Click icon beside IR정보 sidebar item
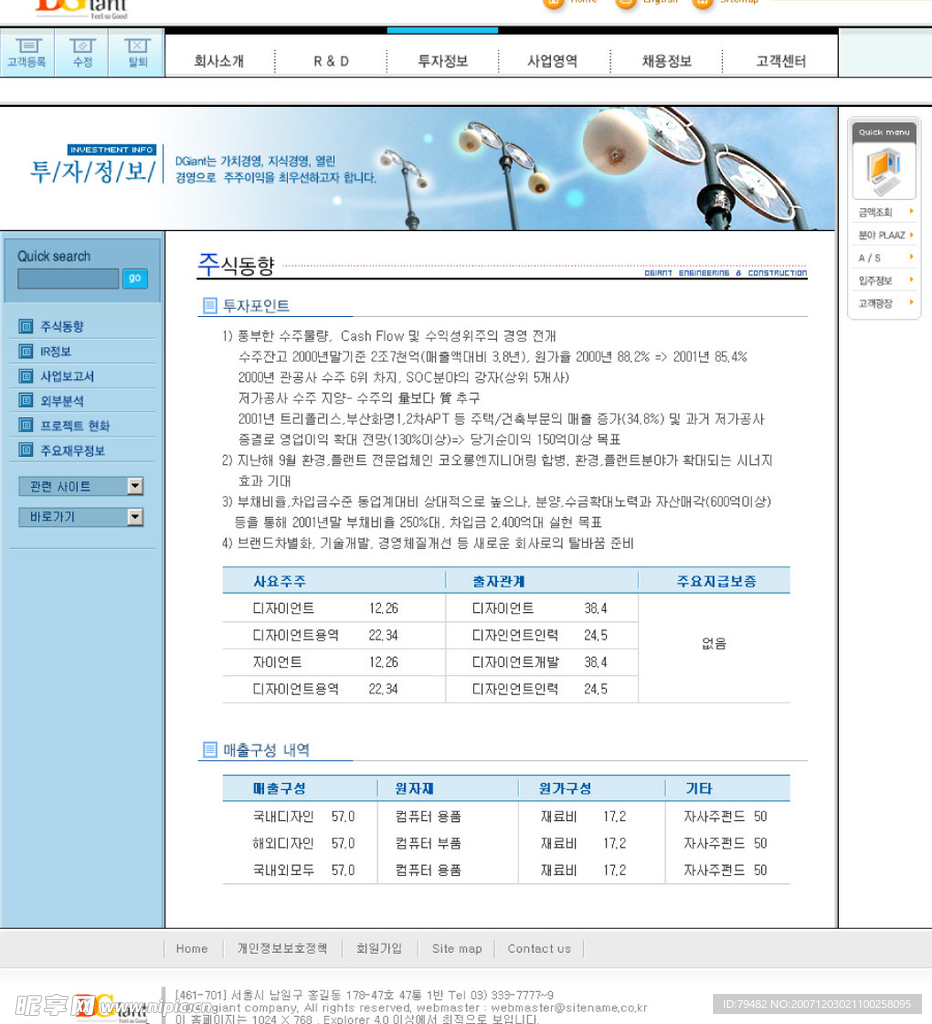The image size is (932, 1024). click(x=25, y=351)
